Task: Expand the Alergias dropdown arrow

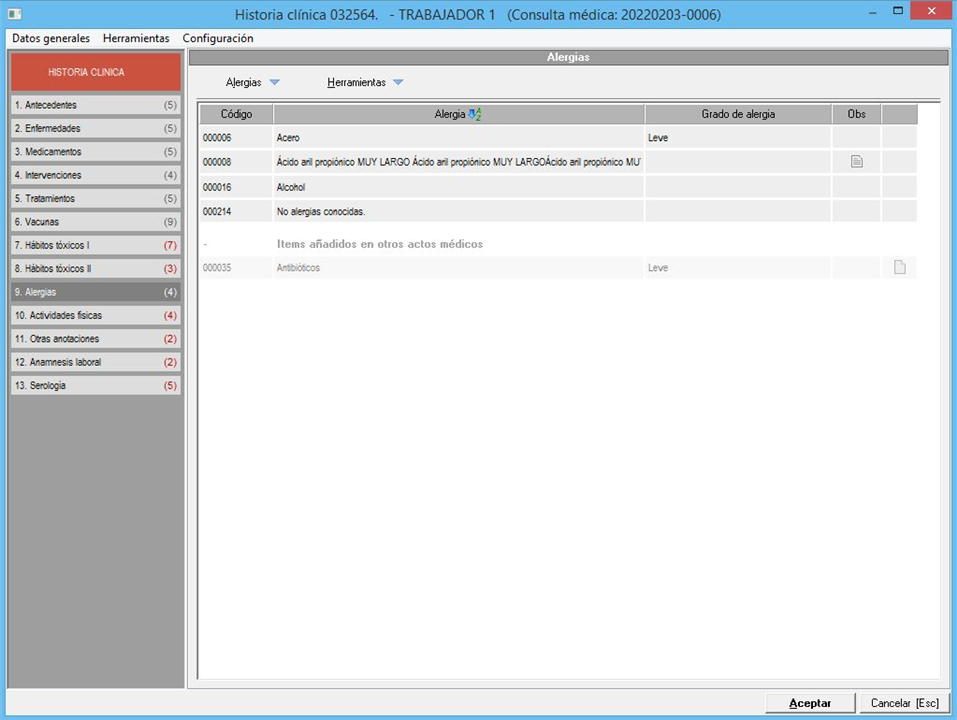Action: [275, 83]
